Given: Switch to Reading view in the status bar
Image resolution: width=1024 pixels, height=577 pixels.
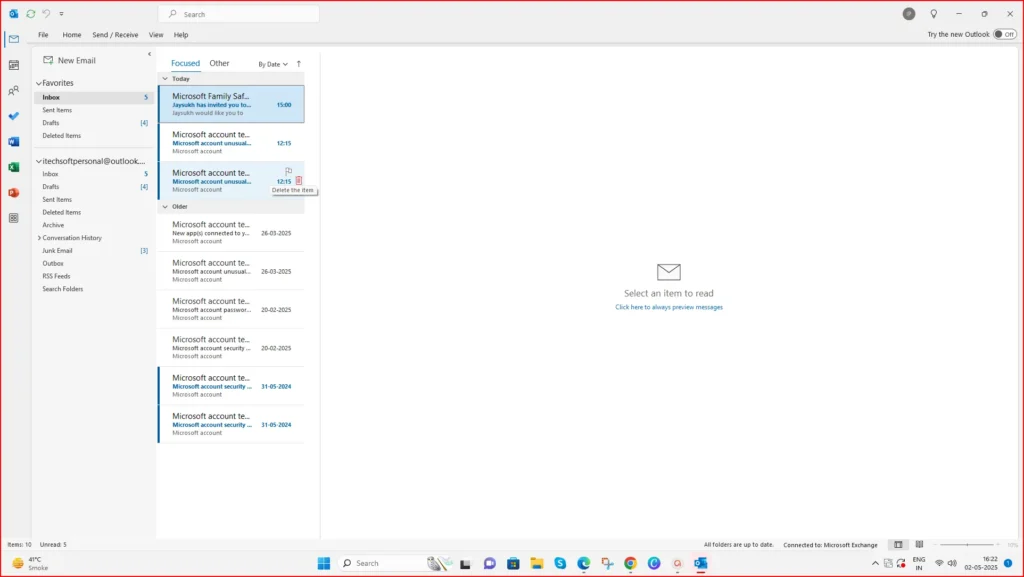Looking at the screenshot, I should pyautogui.click(x=918, y=545).
